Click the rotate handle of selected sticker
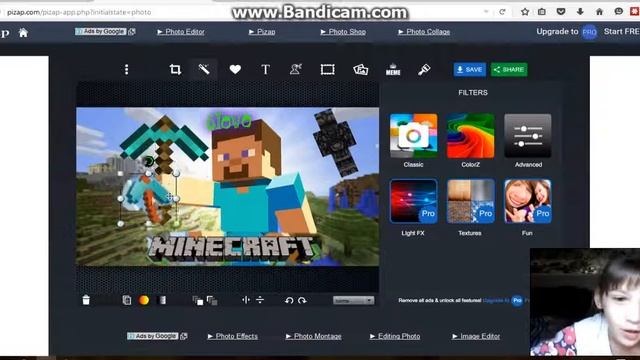This screenshot has height=360, width=640. pyautogui.click(x=149, y=161)
